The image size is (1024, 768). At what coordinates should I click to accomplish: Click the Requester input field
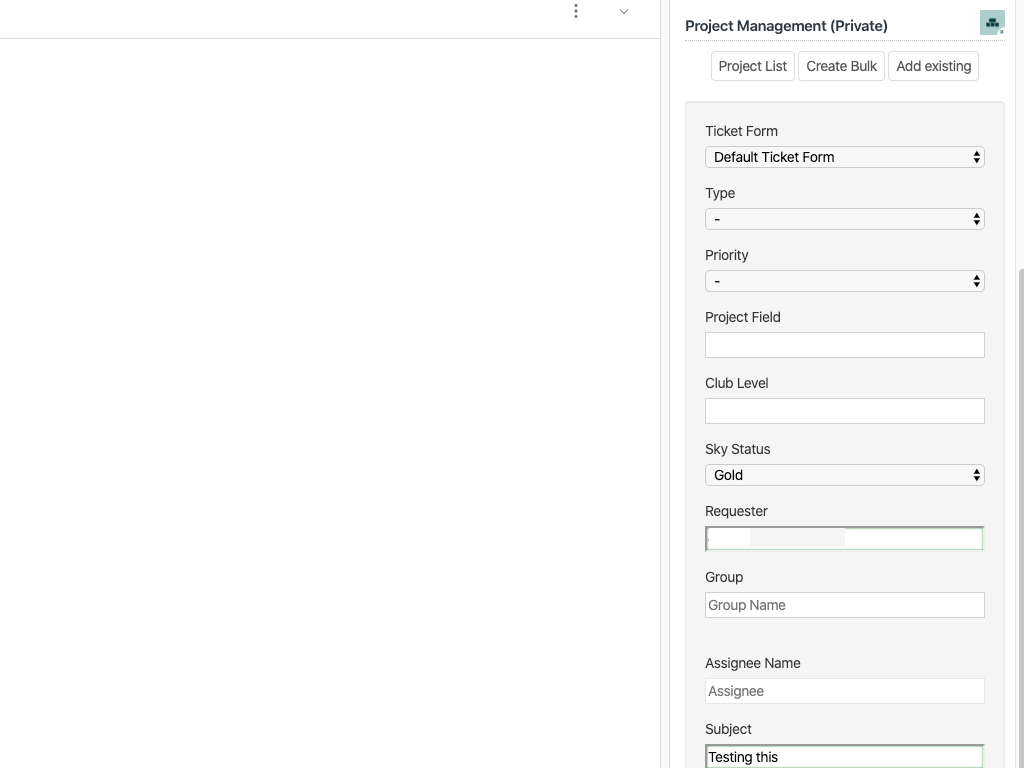[x=844, y=539]
